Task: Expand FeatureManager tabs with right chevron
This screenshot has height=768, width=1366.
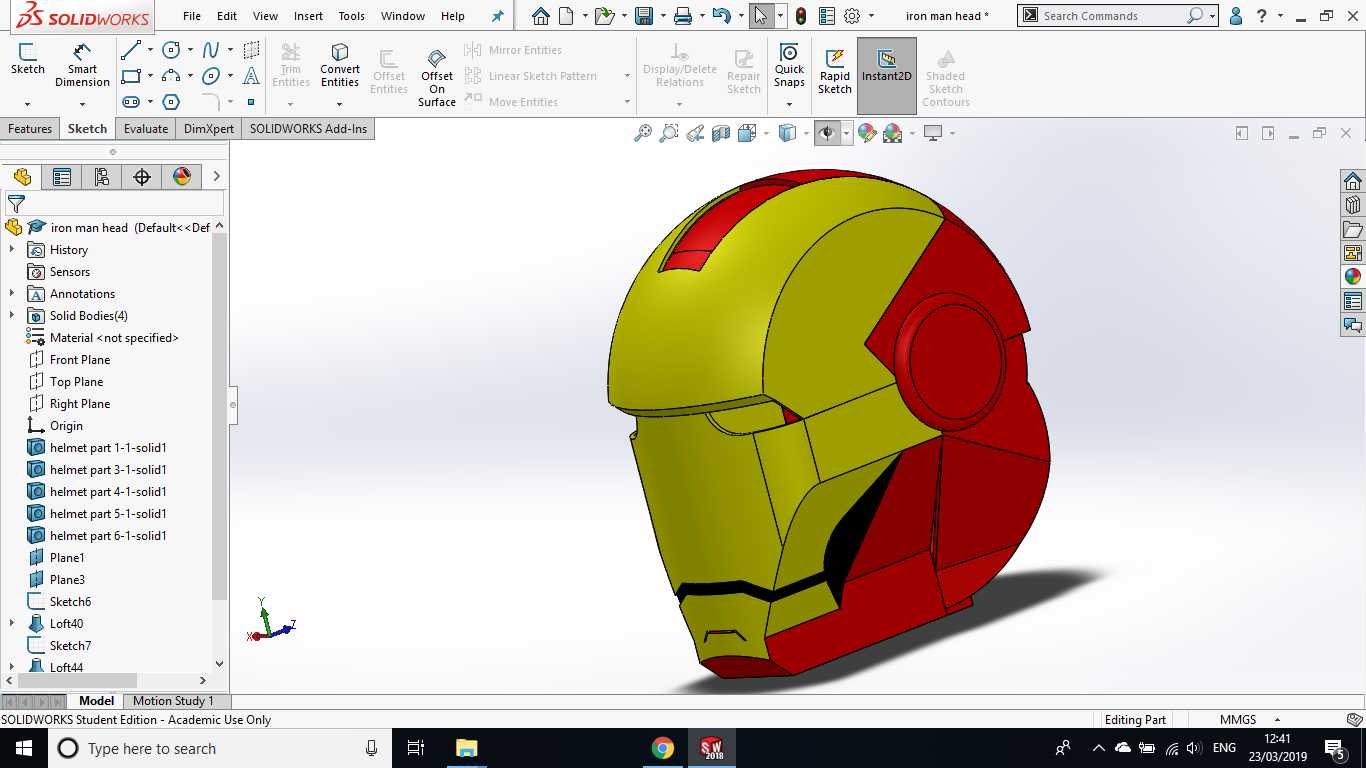Action: click(216, 177)
